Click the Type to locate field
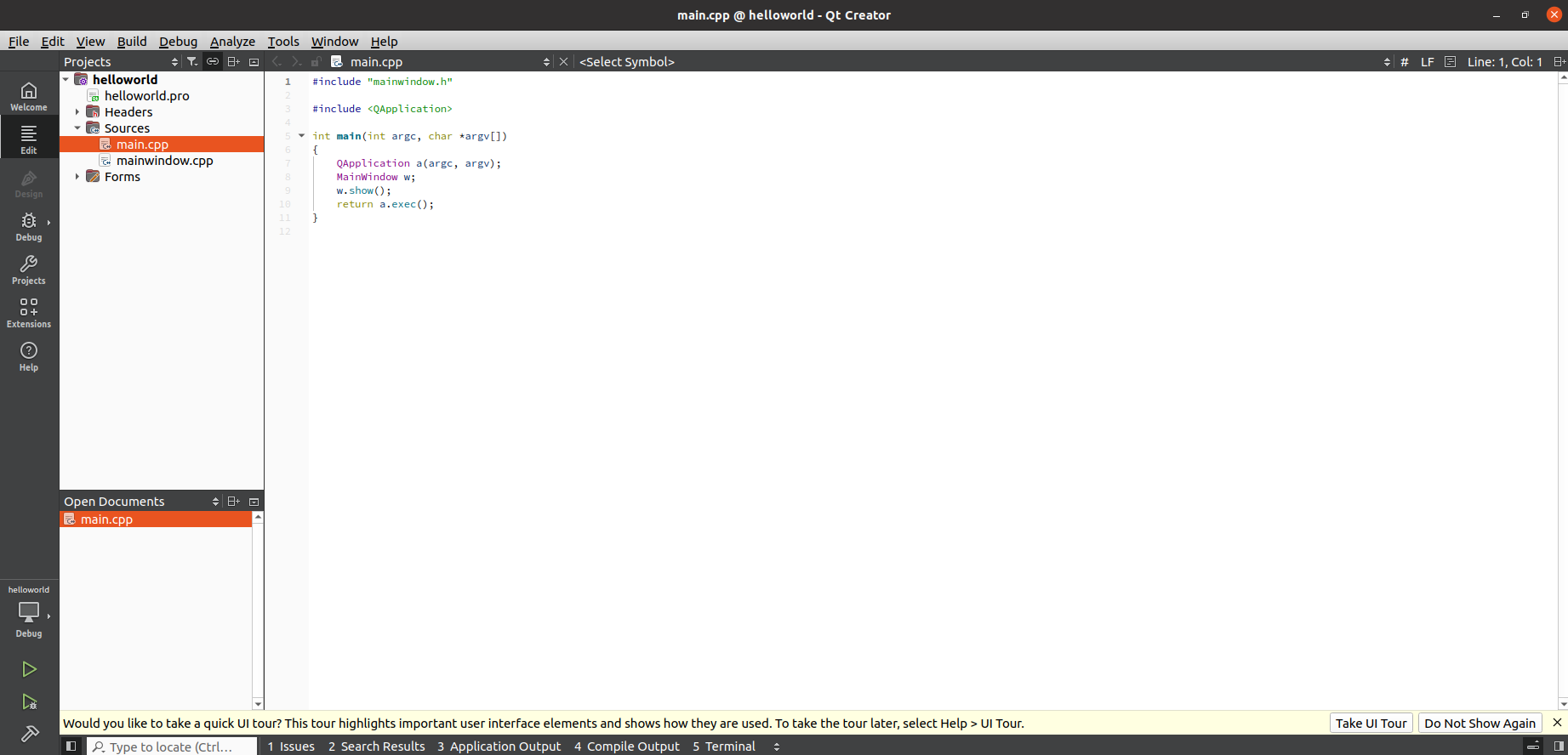The image size is (1568, 755). tap(171, 746)
